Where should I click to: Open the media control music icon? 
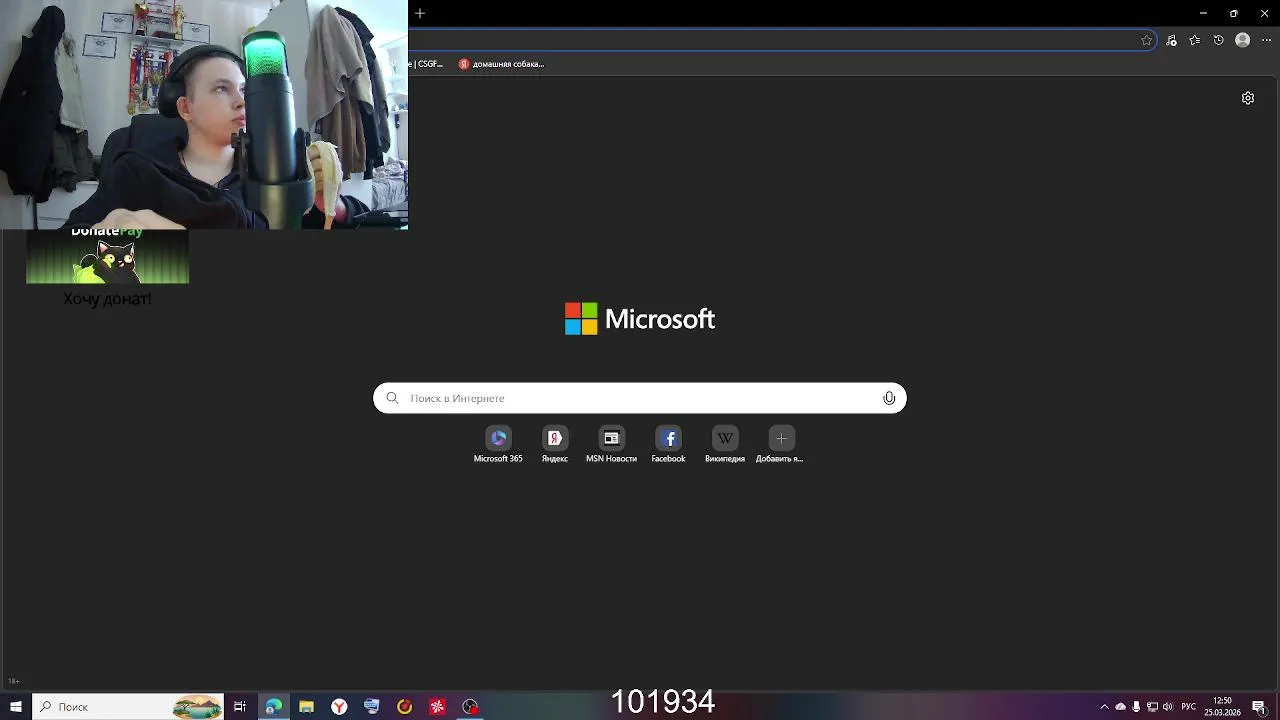[x=1171, y=40]
